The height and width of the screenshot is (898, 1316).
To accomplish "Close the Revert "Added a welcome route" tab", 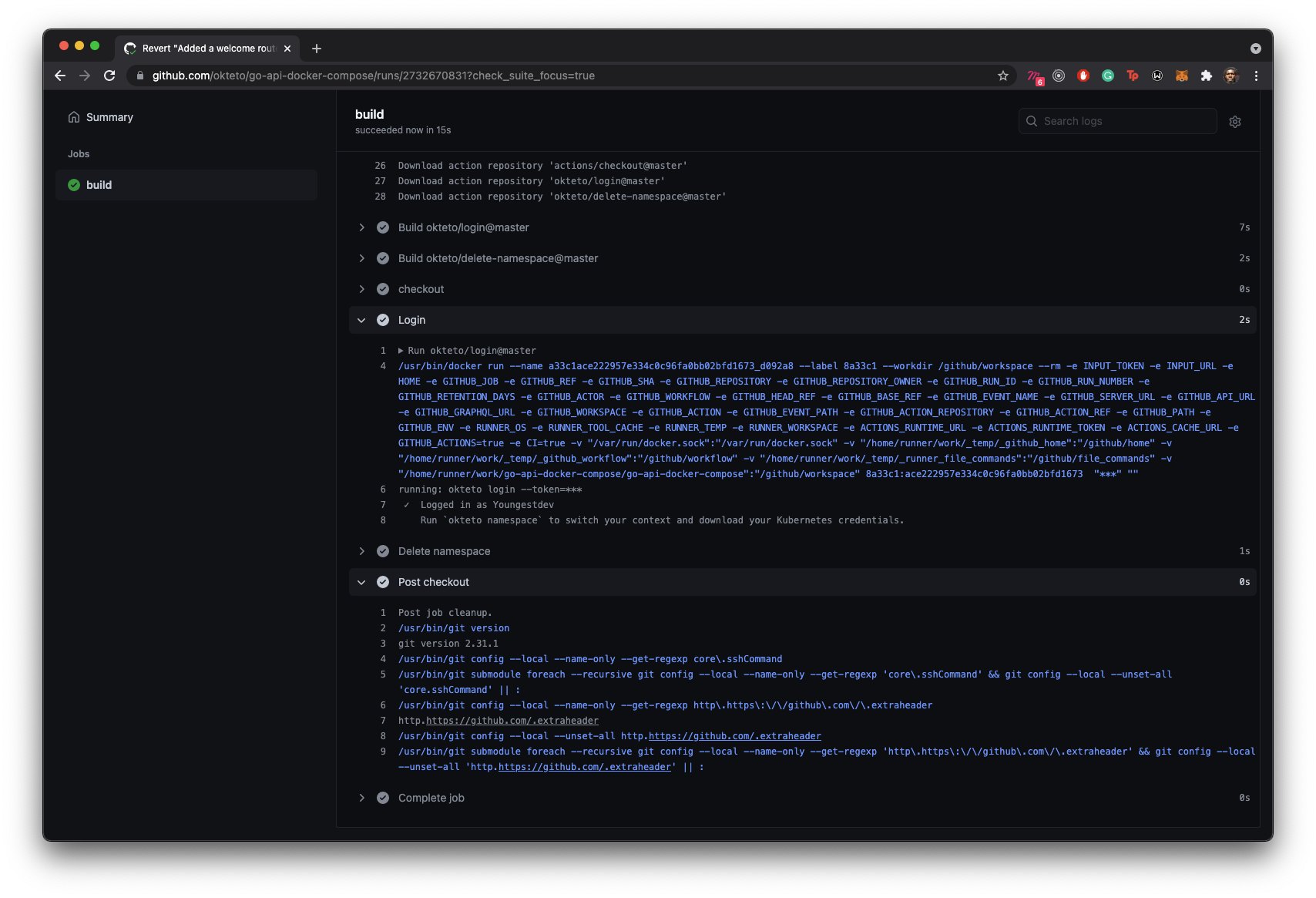I will tap(287, 49).
